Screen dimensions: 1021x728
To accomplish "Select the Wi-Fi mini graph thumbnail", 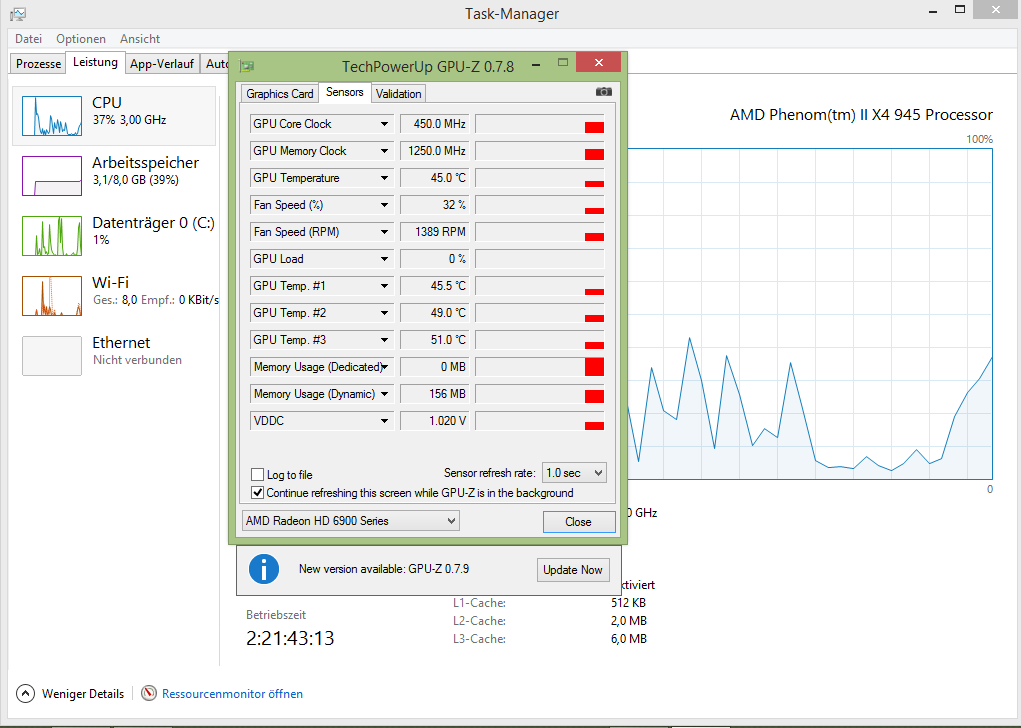I will pyautogui.click(x=52, y=296).
